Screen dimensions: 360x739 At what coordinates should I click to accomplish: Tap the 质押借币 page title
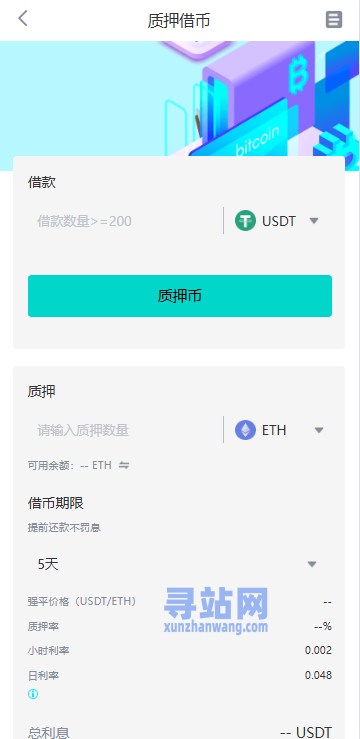pyautogui.click(x=179, y=21)
